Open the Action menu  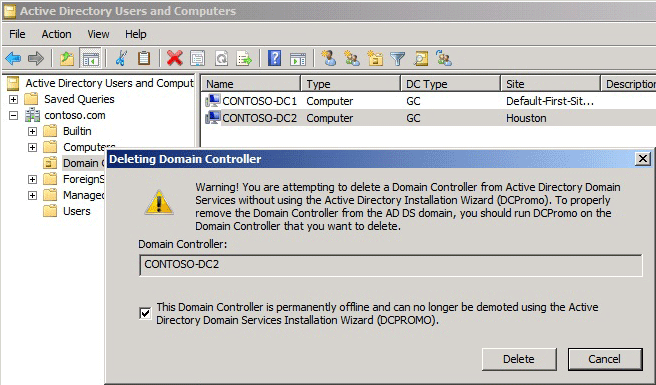click(56, 34)
